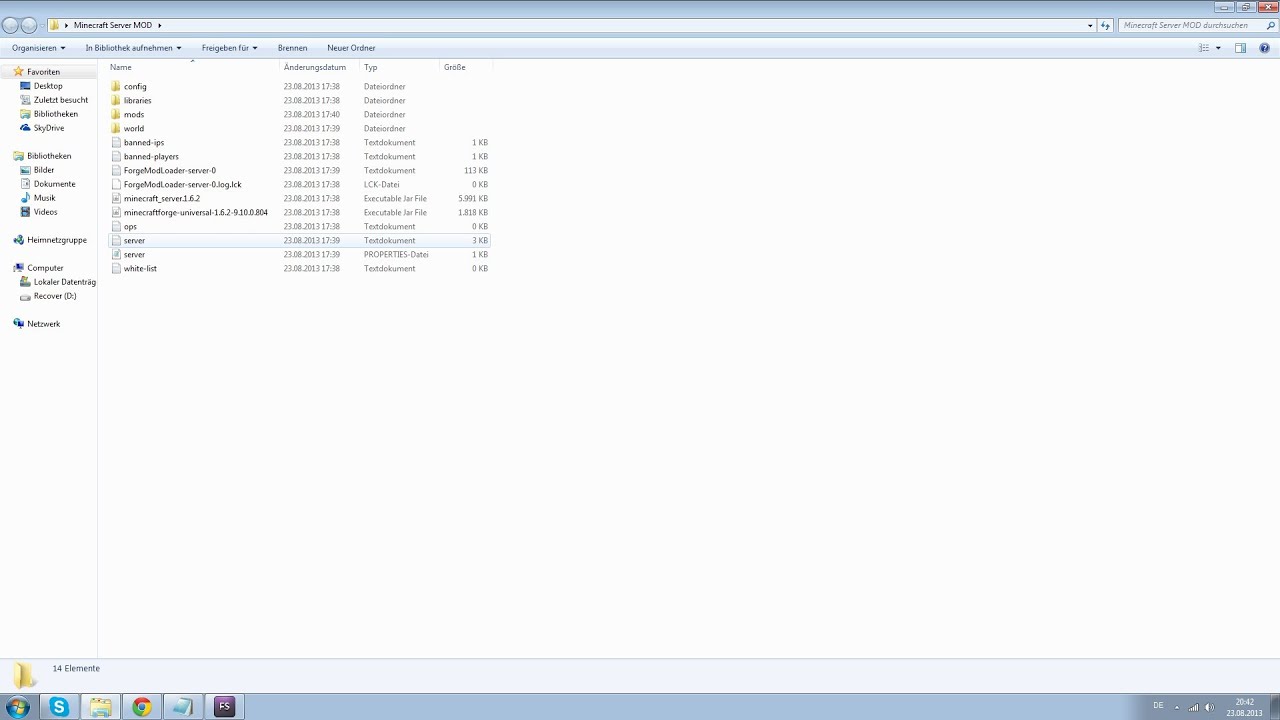Viewport: 1280px width, 720px height.
Task: Select the libraries folder icon
Action: (116, 100)
